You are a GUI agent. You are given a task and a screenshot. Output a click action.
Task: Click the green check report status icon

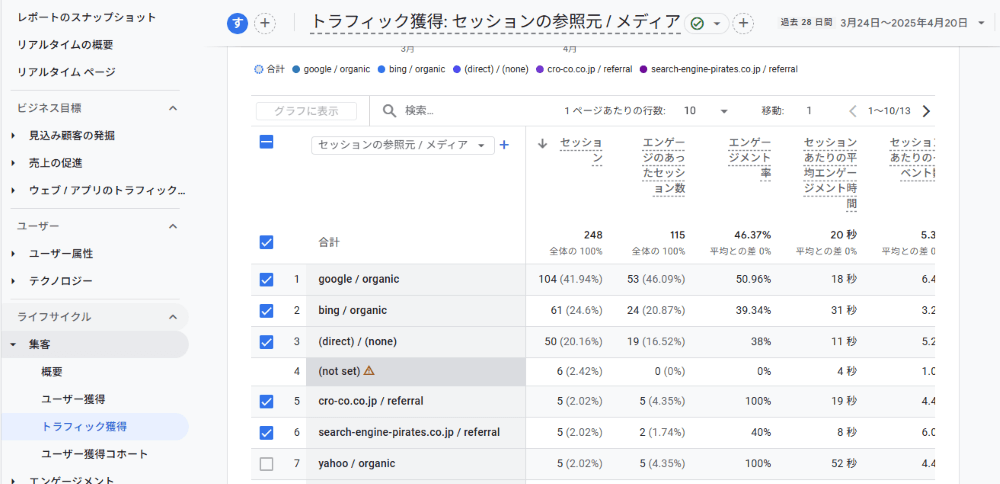point(698,24)
